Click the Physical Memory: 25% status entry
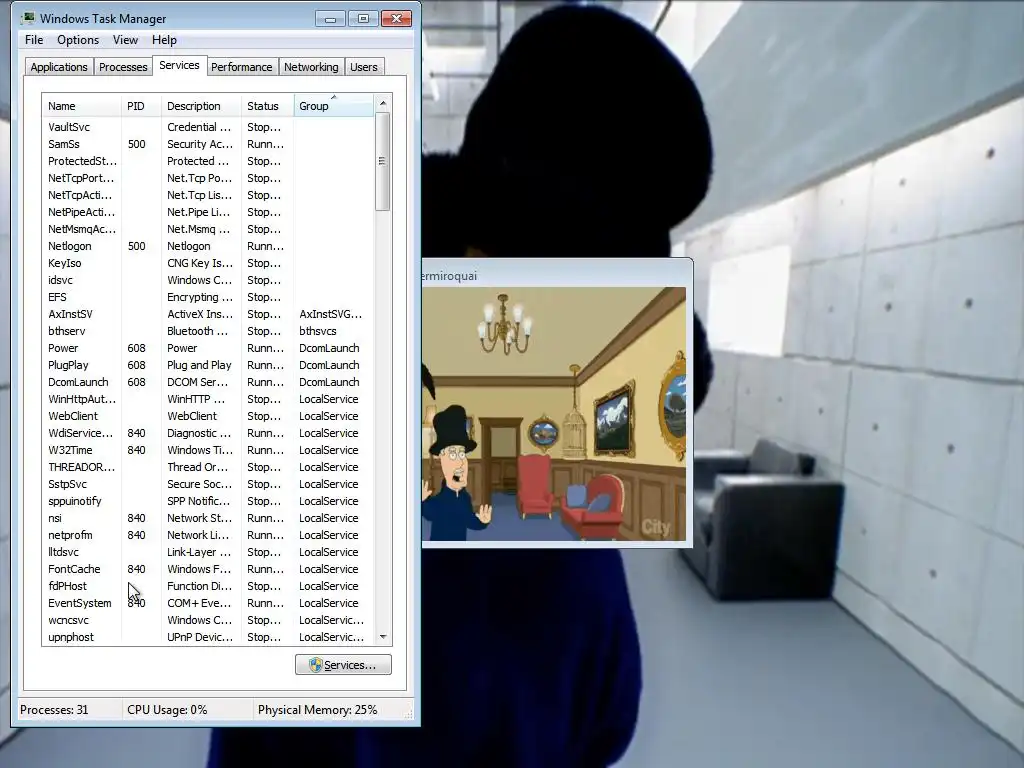This screenshot has width=1024, height=768. 317,710
